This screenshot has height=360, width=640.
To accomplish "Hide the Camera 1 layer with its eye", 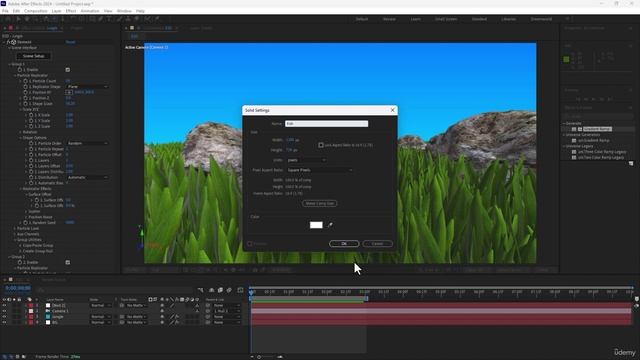I will click(4, 311).
